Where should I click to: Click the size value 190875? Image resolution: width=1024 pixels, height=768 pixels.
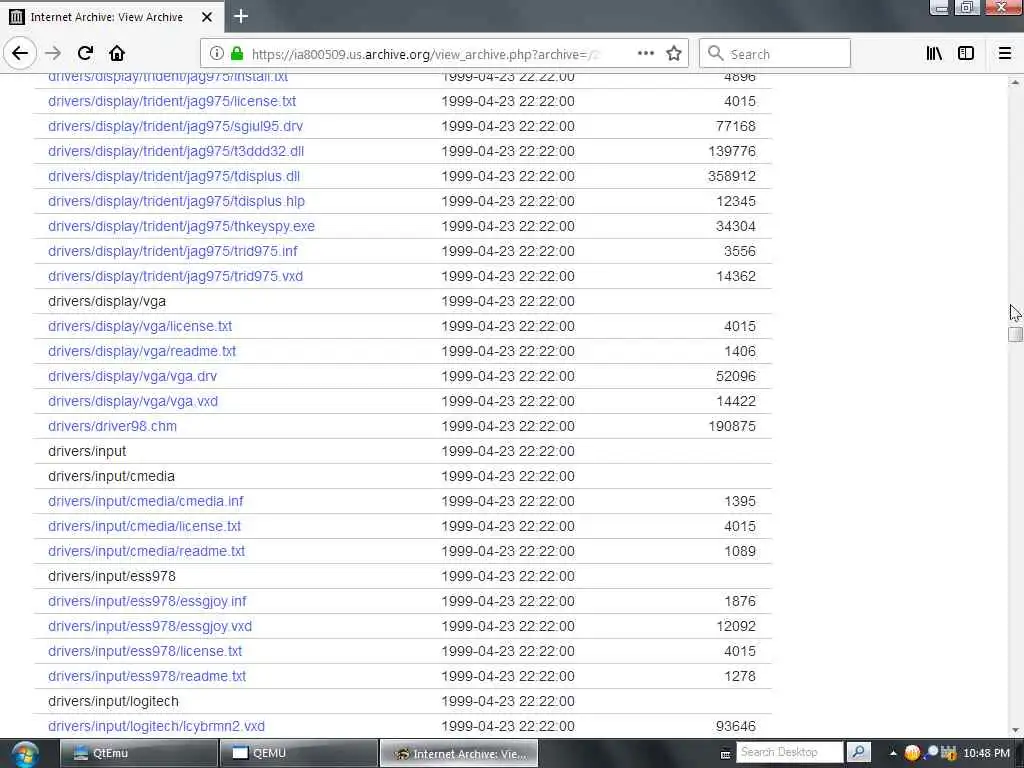coord(731,426)
